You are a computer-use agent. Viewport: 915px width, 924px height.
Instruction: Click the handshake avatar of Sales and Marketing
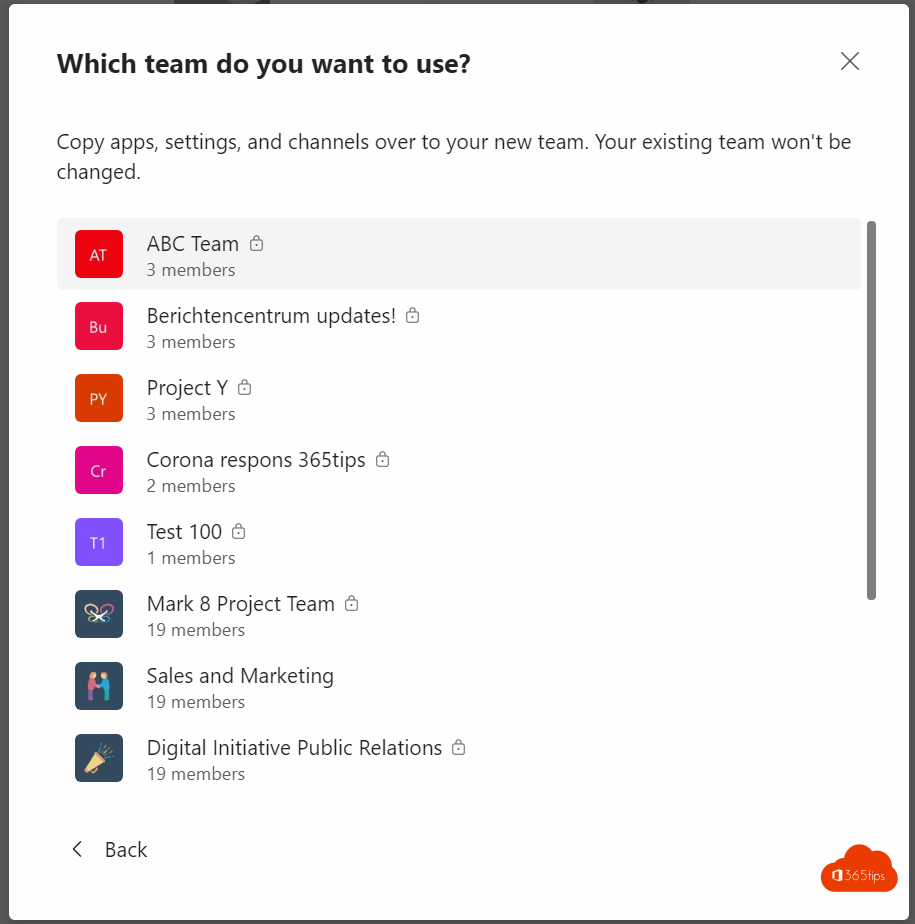[x=99, y=685]
